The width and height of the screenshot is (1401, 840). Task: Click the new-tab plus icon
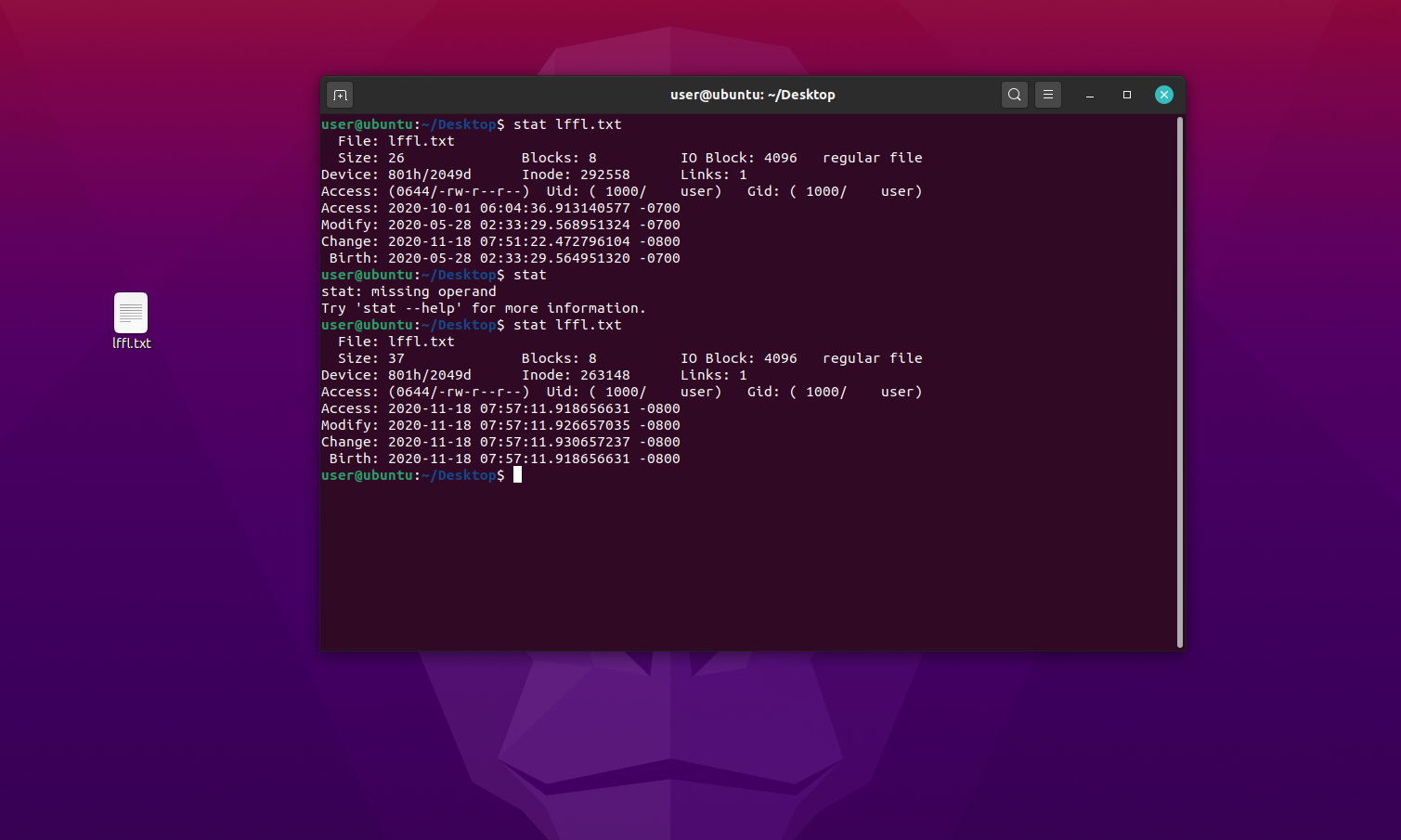[339, 94]
